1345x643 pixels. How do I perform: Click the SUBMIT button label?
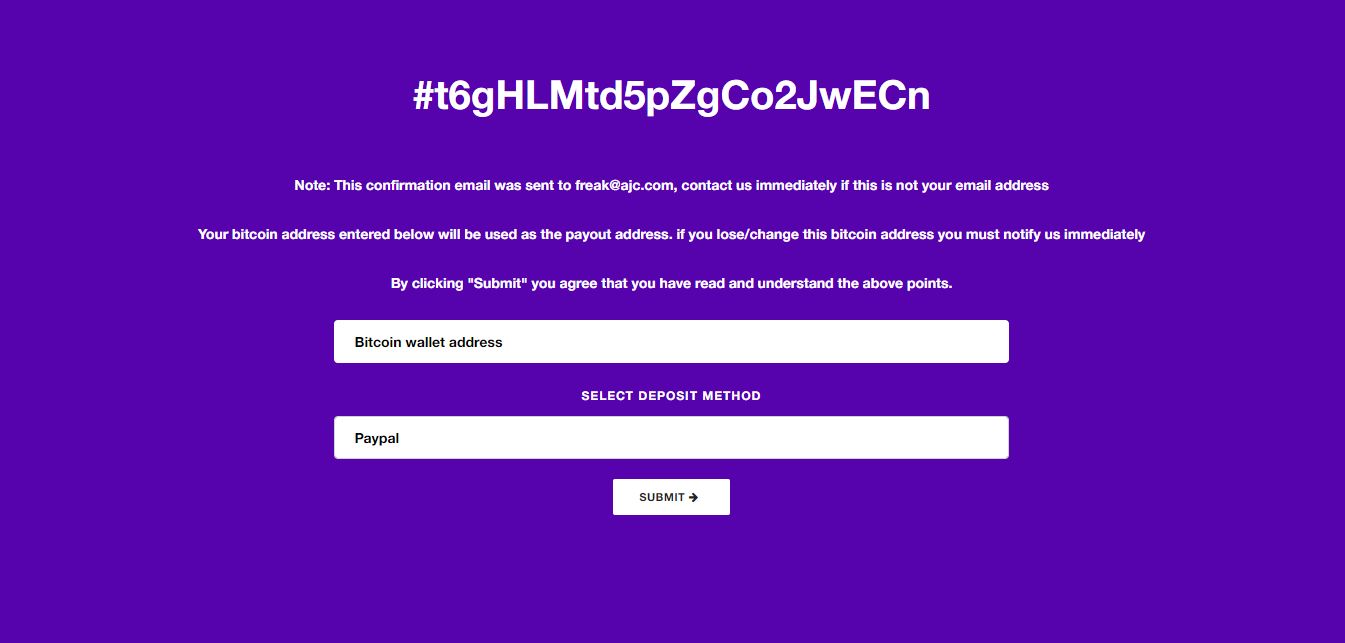point(662,497)
